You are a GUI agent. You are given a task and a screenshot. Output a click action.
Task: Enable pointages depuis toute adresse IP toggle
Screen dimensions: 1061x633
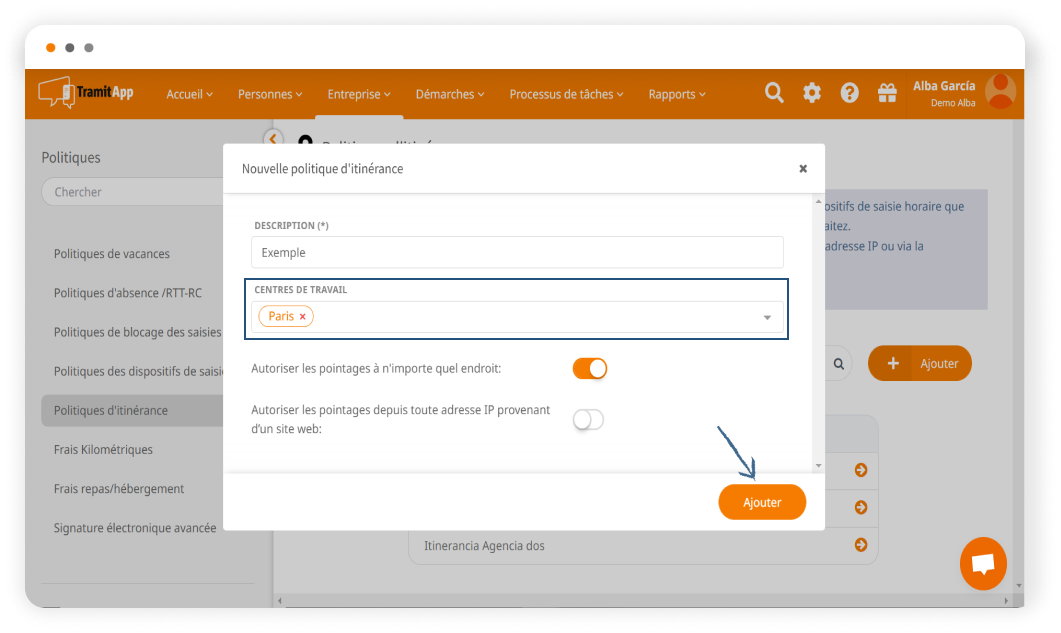588,420
